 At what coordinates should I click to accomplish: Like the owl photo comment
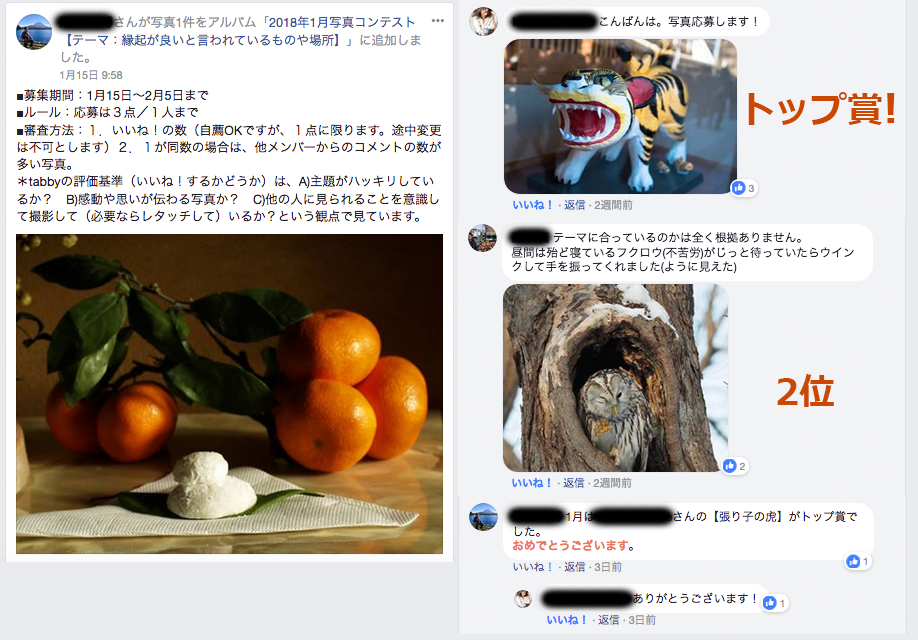pos(532,483)
